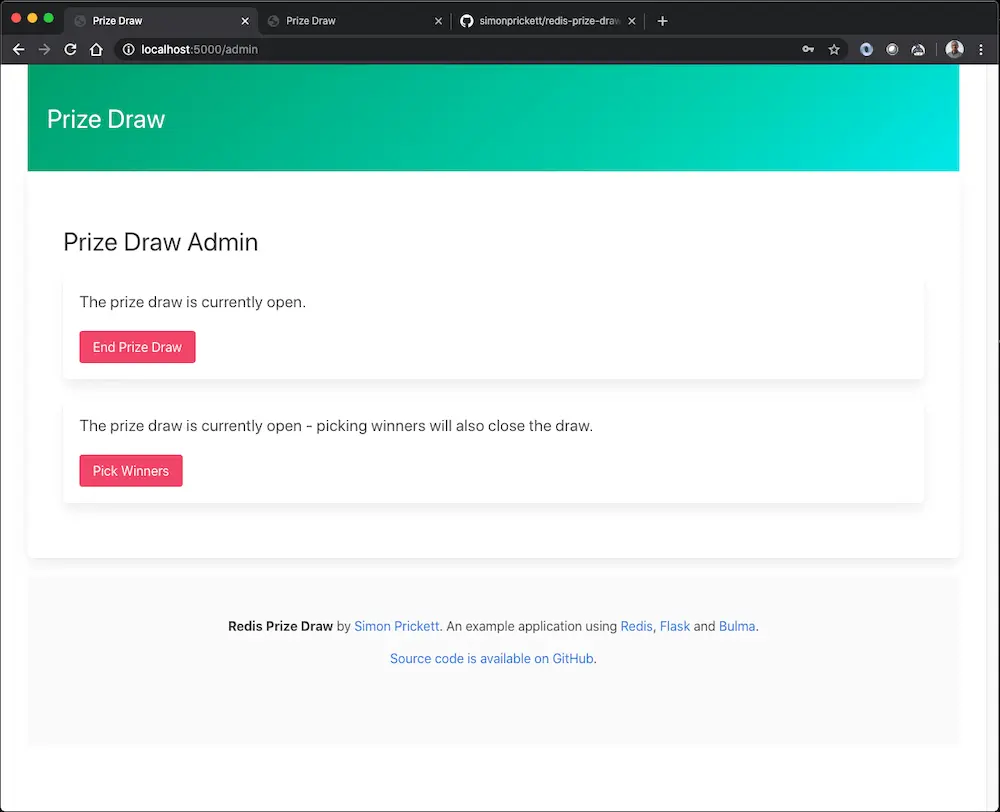Bookmark this page with the star icon
The width and height of the screenshot is (1000, 812).
tap(834, 49)
